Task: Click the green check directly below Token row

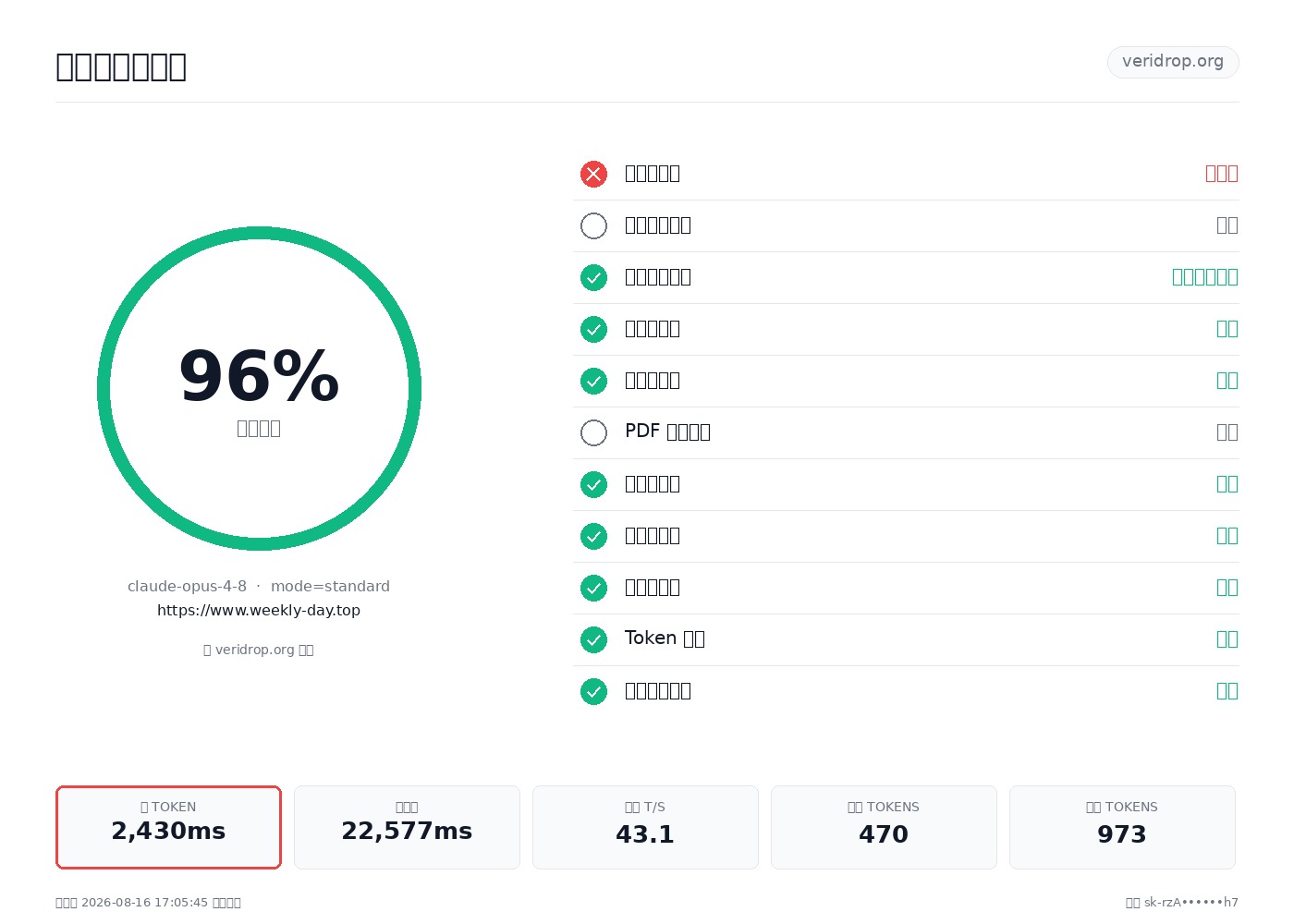Action: click(593, 691)
